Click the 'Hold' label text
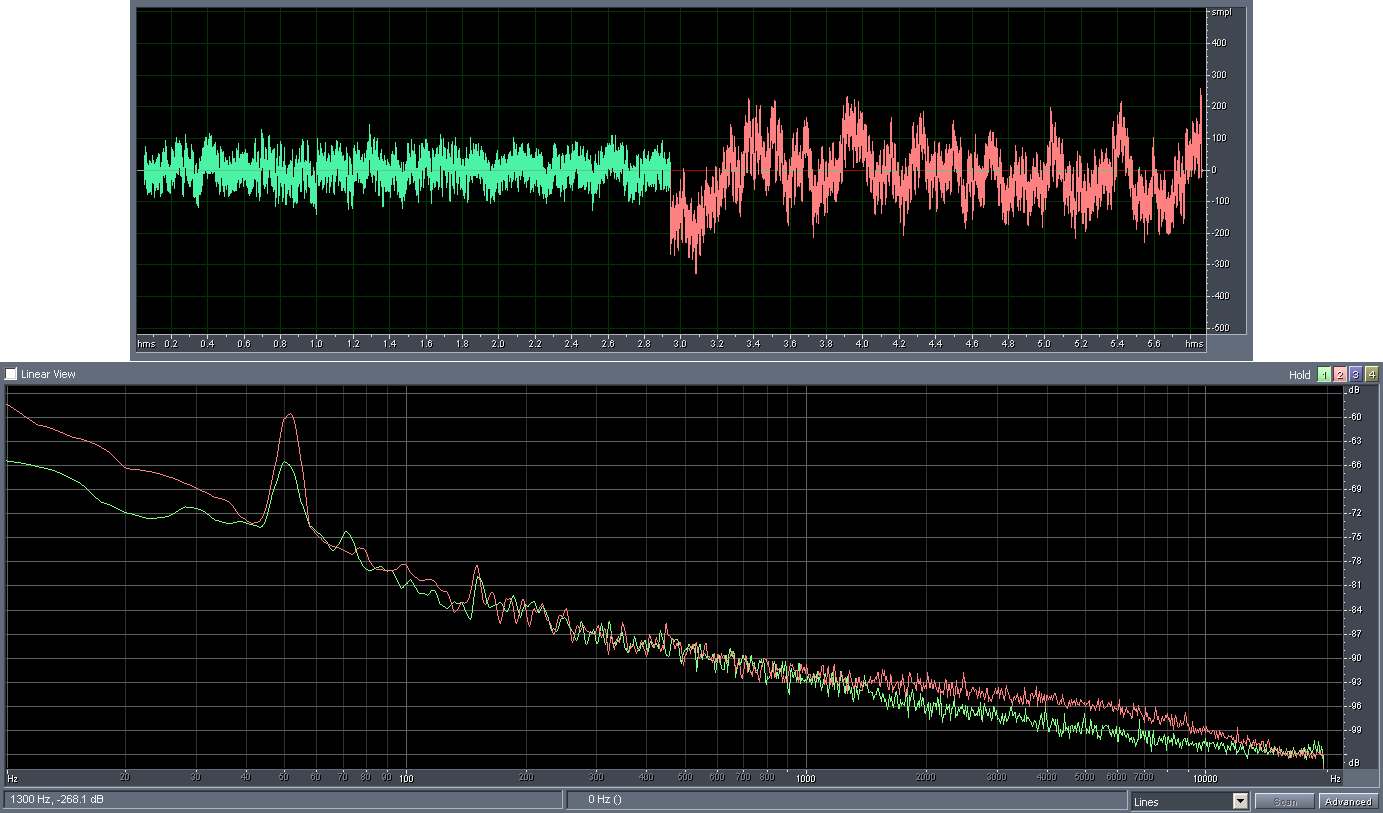 [1299, 375]
